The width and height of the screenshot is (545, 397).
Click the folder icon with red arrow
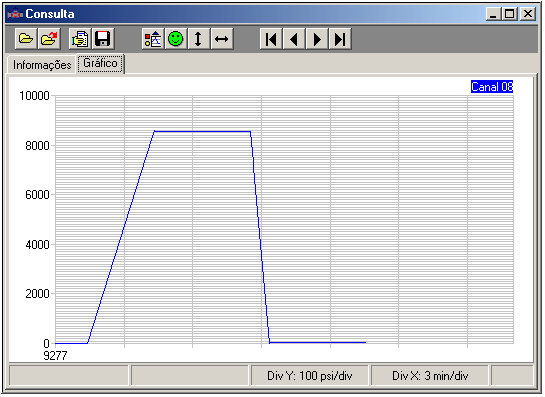point(49,39)
